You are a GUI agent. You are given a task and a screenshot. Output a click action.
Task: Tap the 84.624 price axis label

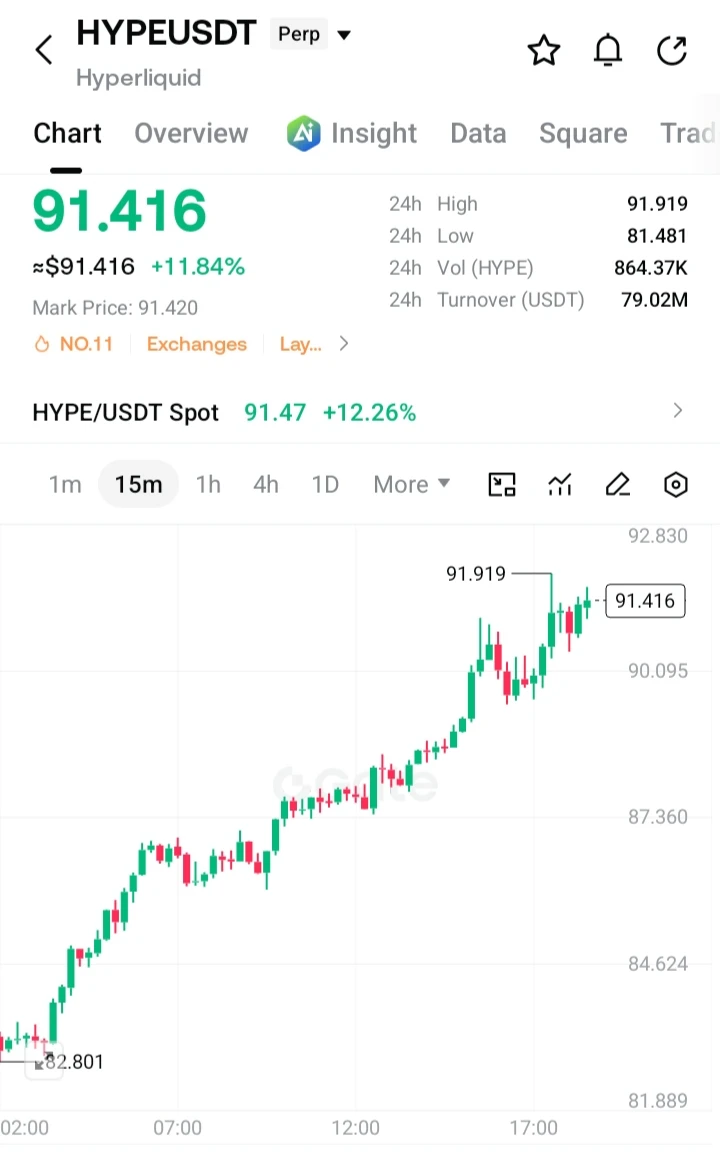click(x=658, y=964)
